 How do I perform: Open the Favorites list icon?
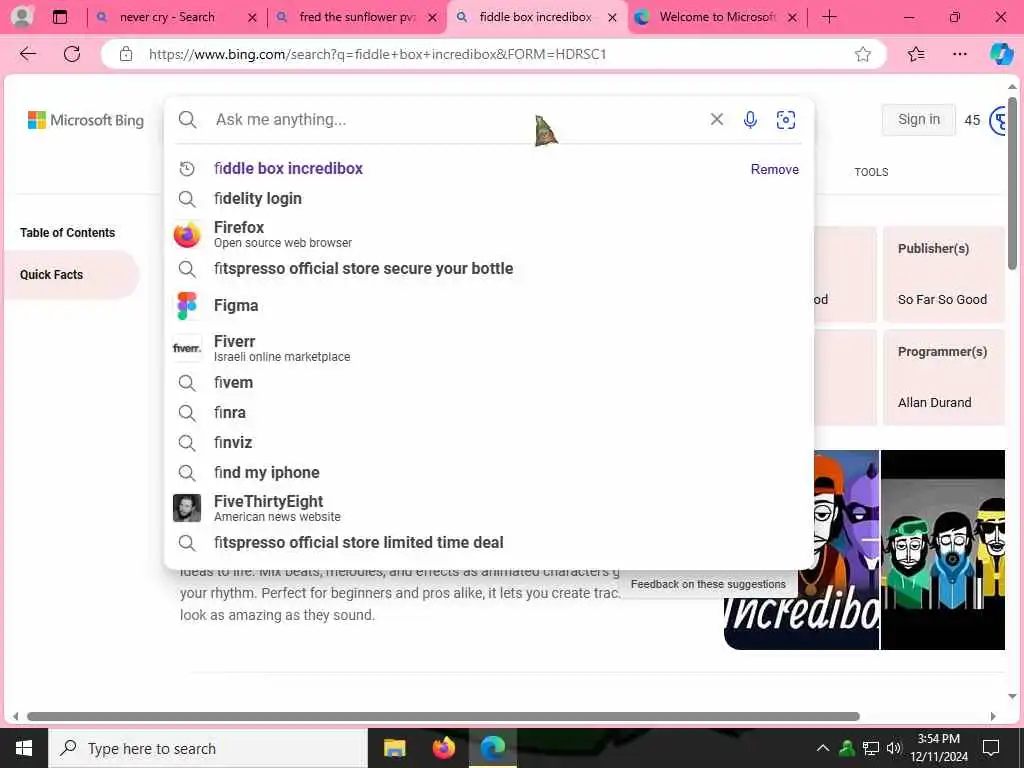coord(916,54)
